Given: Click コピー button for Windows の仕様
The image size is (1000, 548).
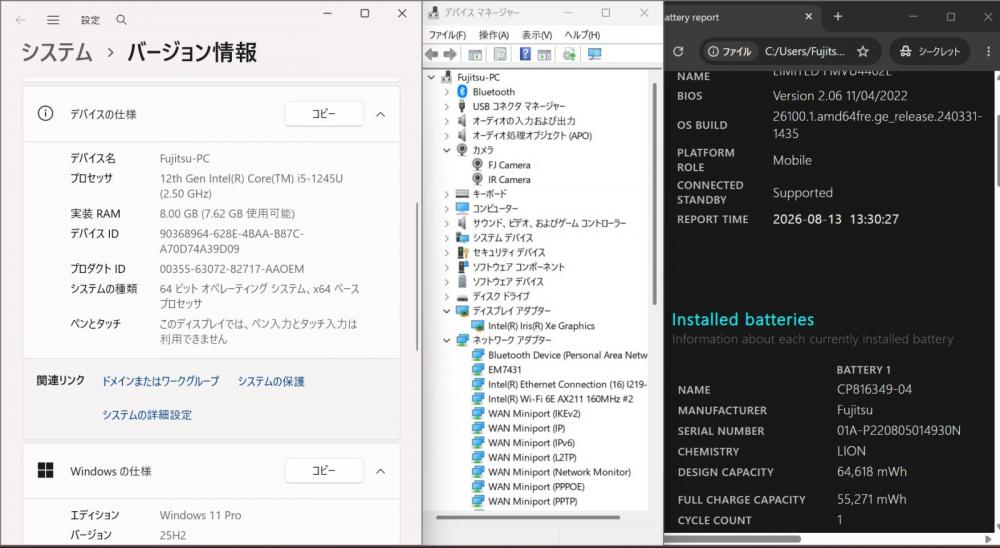Looking at the screenshot, I should pos(324,470).
